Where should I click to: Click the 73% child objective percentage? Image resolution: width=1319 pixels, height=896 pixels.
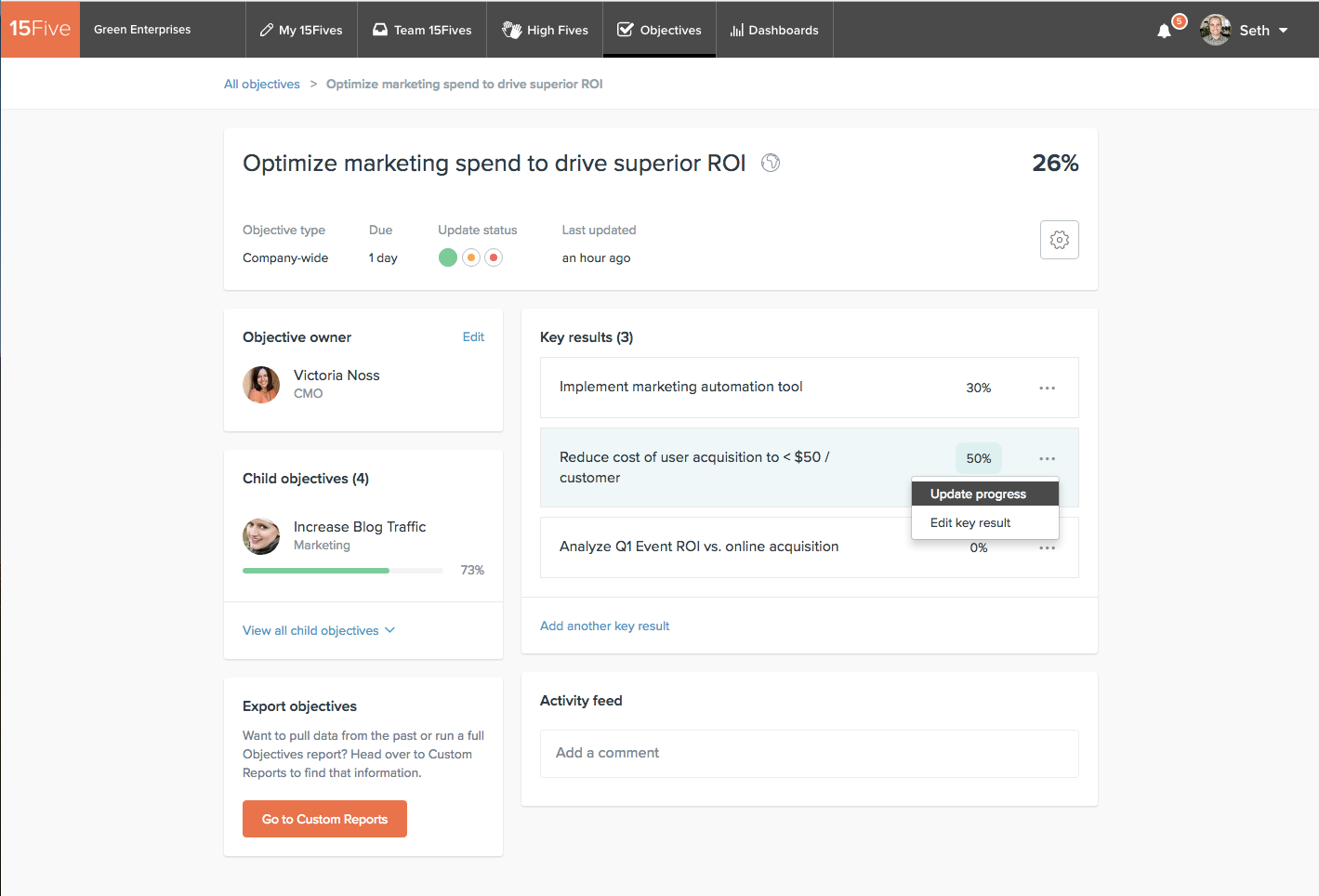click(472, 570)
